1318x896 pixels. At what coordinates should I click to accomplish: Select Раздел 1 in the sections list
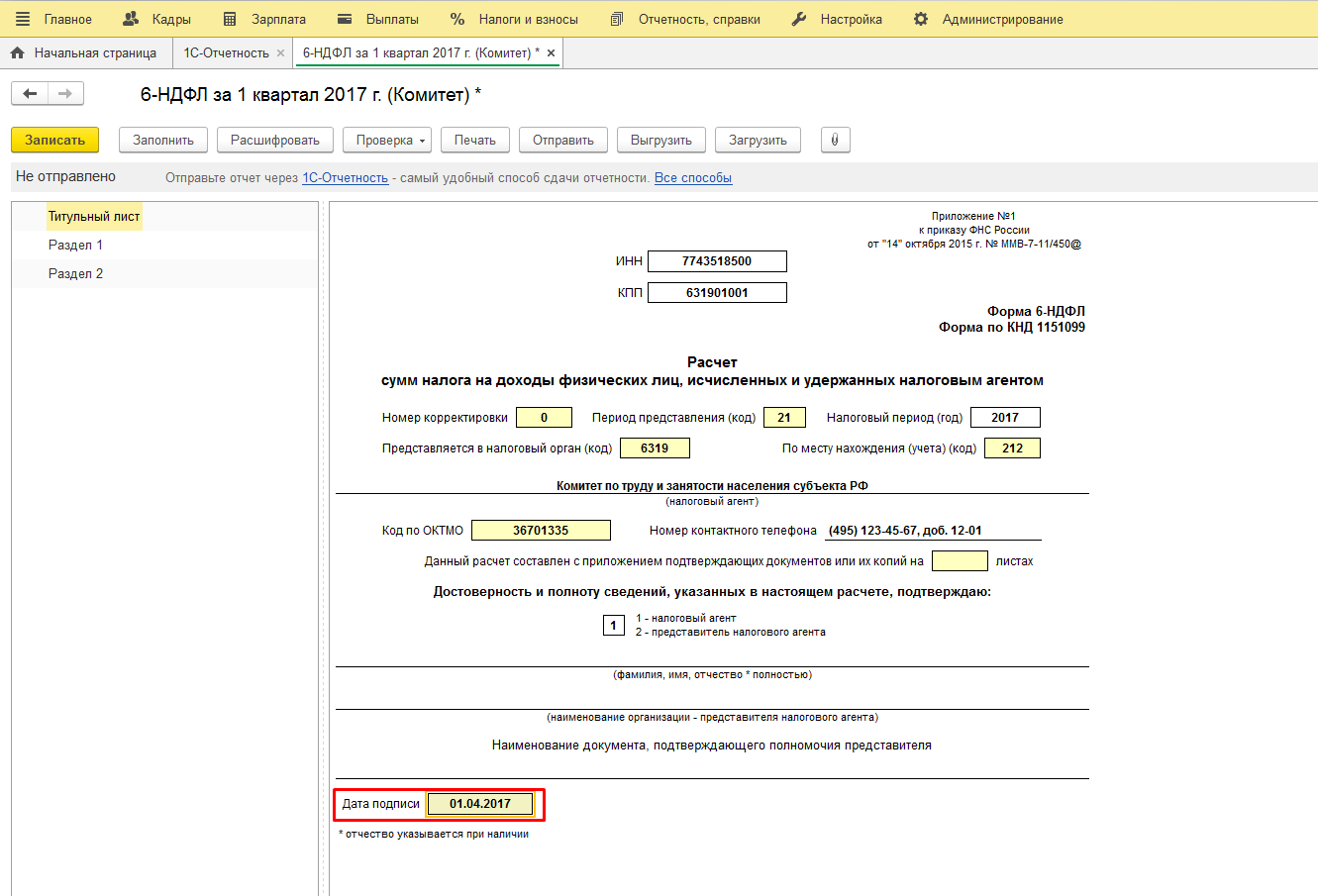pyautogui.click(x=75, y=245)
